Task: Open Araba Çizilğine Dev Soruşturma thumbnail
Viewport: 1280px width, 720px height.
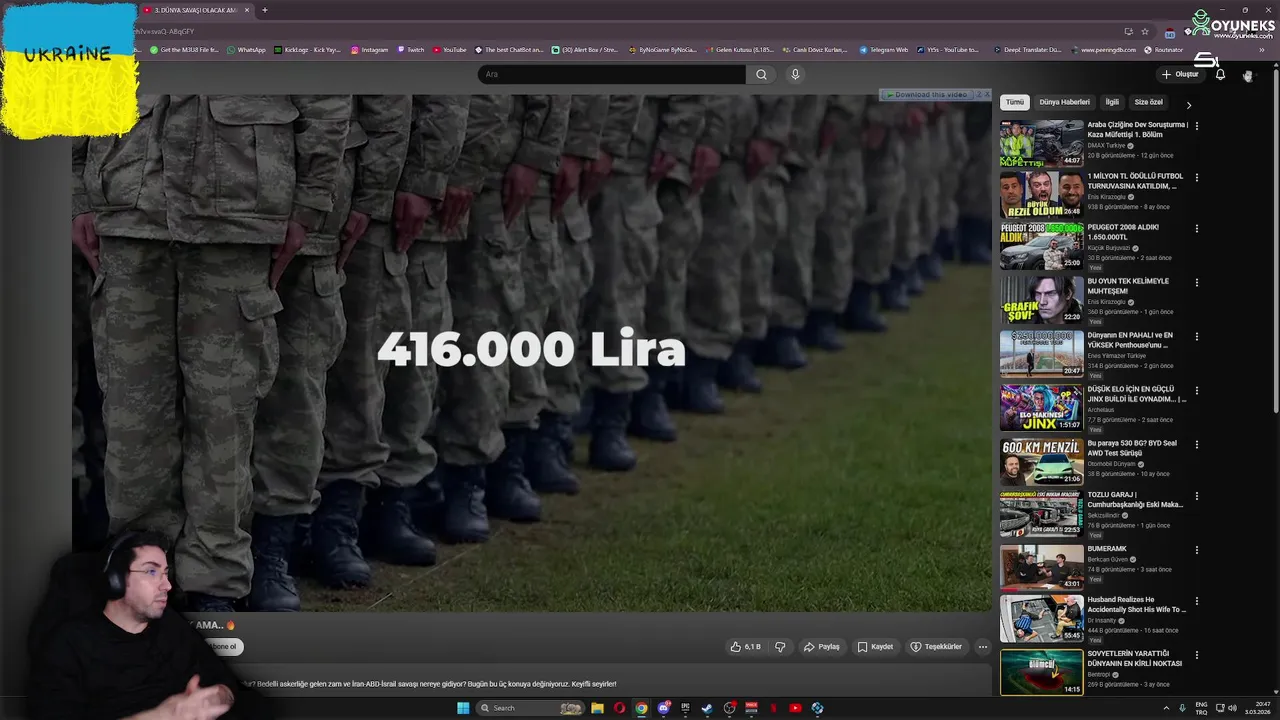Action: coord(1041,143)
